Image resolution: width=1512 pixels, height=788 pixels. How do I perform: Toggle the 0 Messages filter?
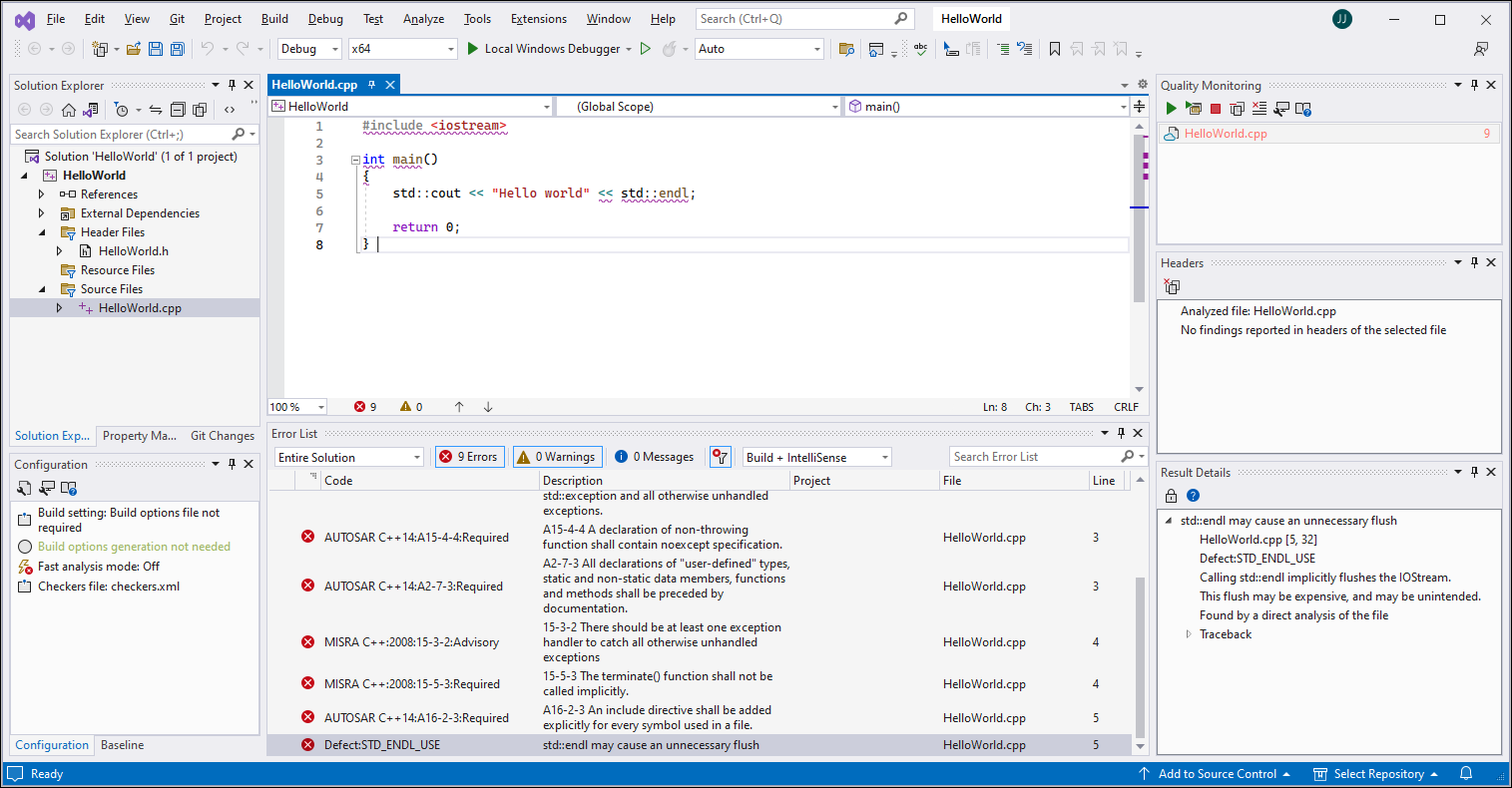654,456
